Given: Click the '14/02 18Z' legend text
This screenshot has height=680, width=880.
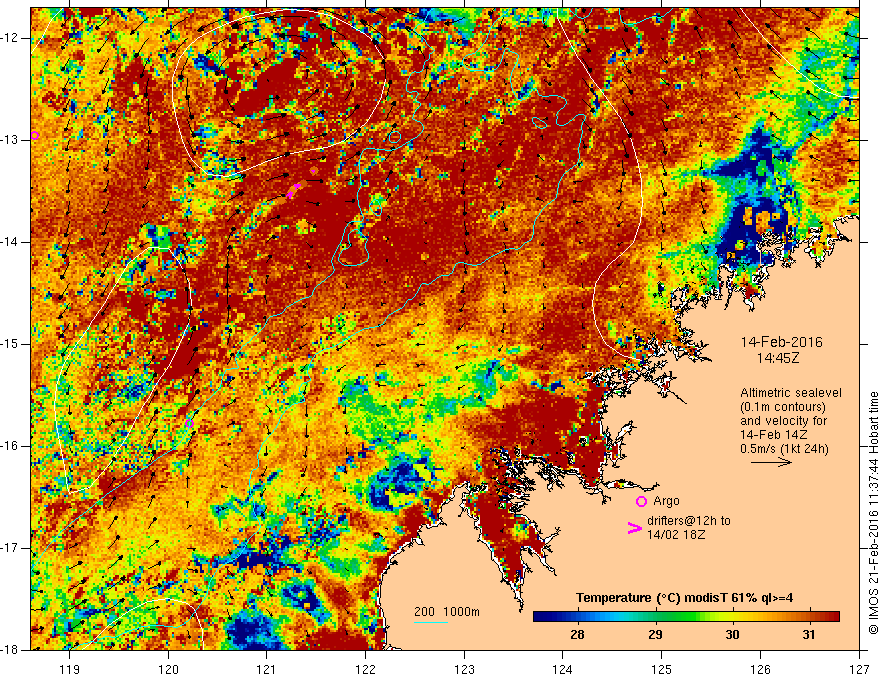Looking at the screenshot, I should 676,535.
